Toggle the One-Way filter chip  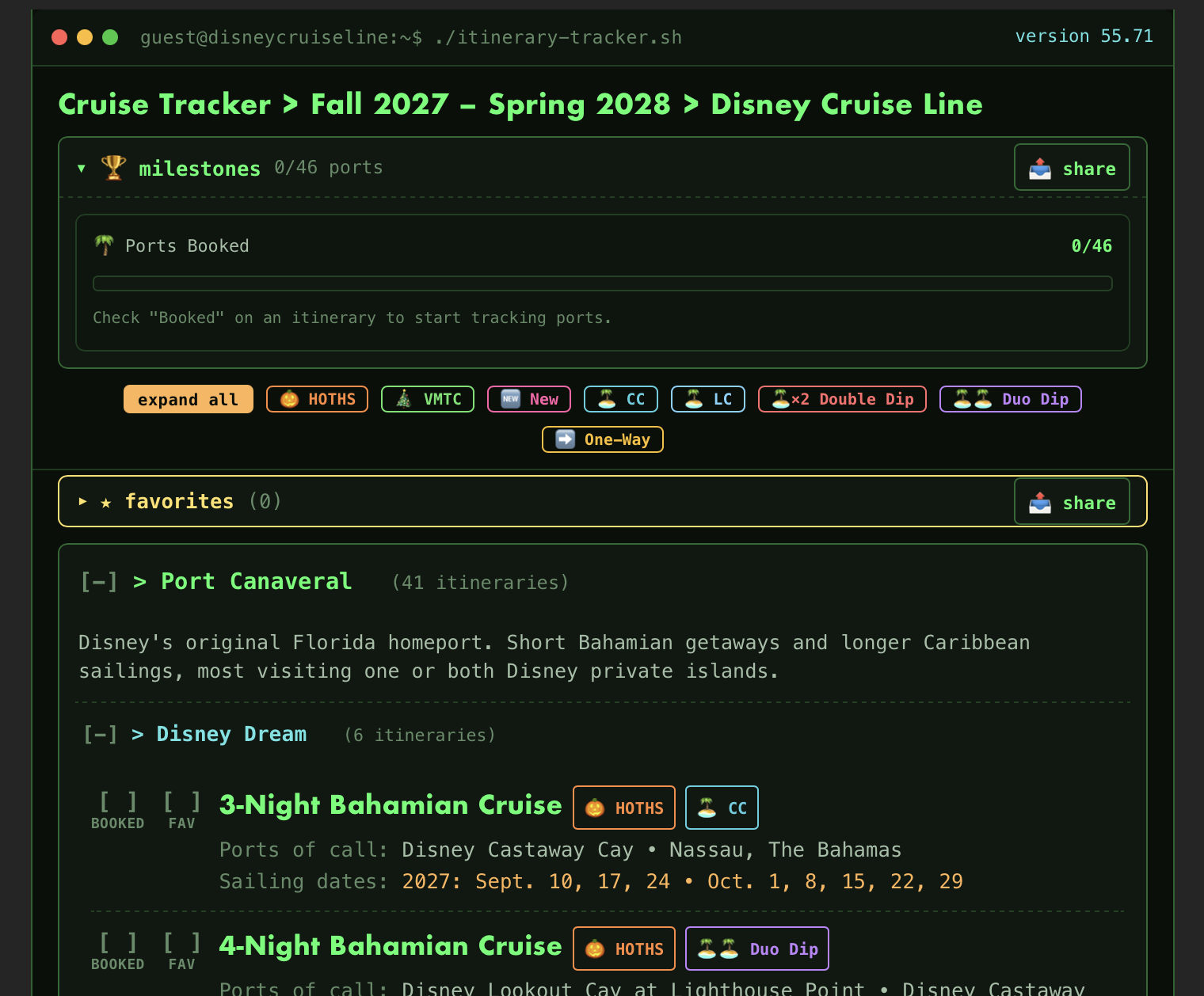pos(603,439)
